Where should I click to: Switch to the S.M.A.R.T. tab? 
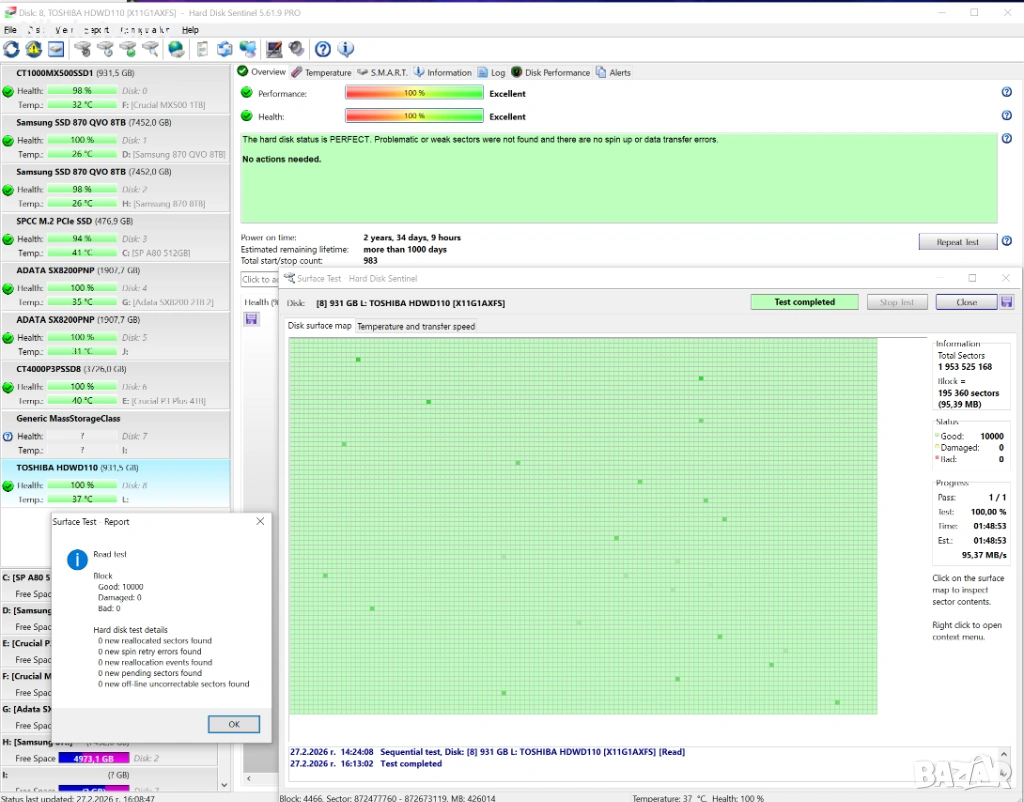383,72
